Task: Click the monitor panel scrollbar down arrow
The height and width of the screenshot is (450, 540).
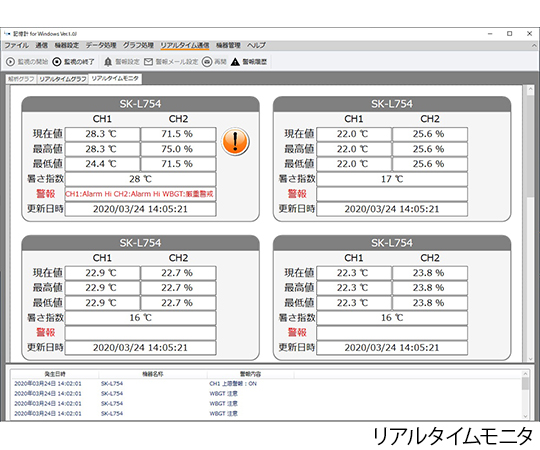Action: pos(530,358)
